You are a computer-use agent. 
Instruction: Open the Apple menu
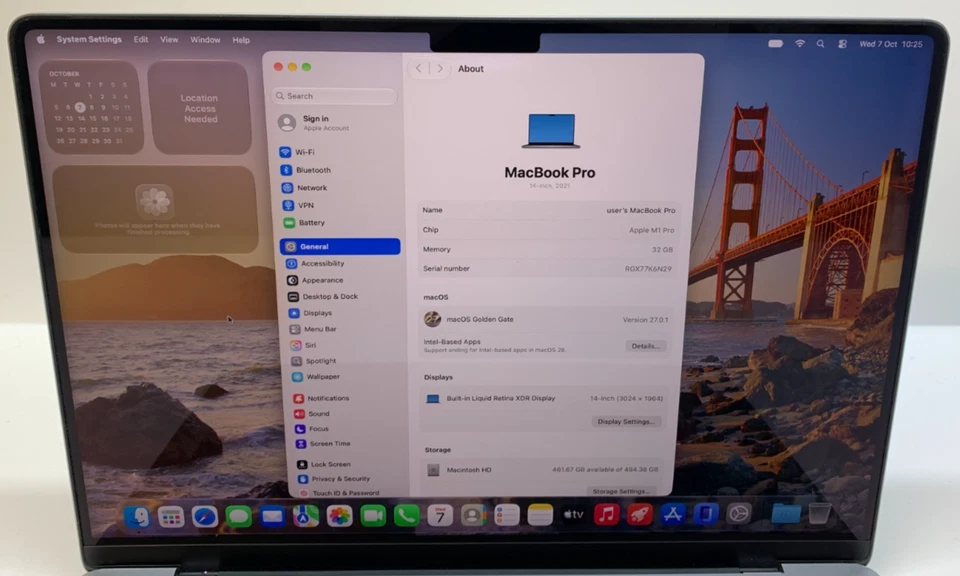[x=40, y=39]
